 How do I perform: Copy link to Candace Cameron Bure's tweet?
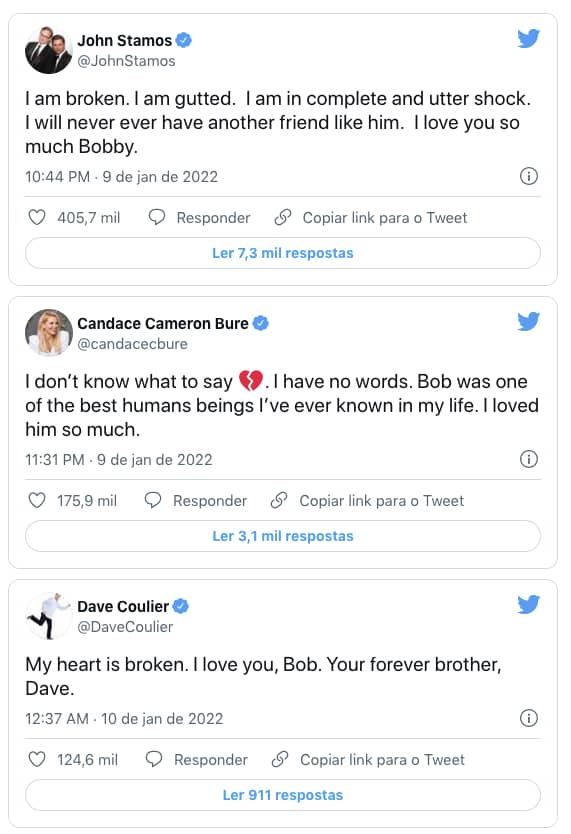point(367,501)
